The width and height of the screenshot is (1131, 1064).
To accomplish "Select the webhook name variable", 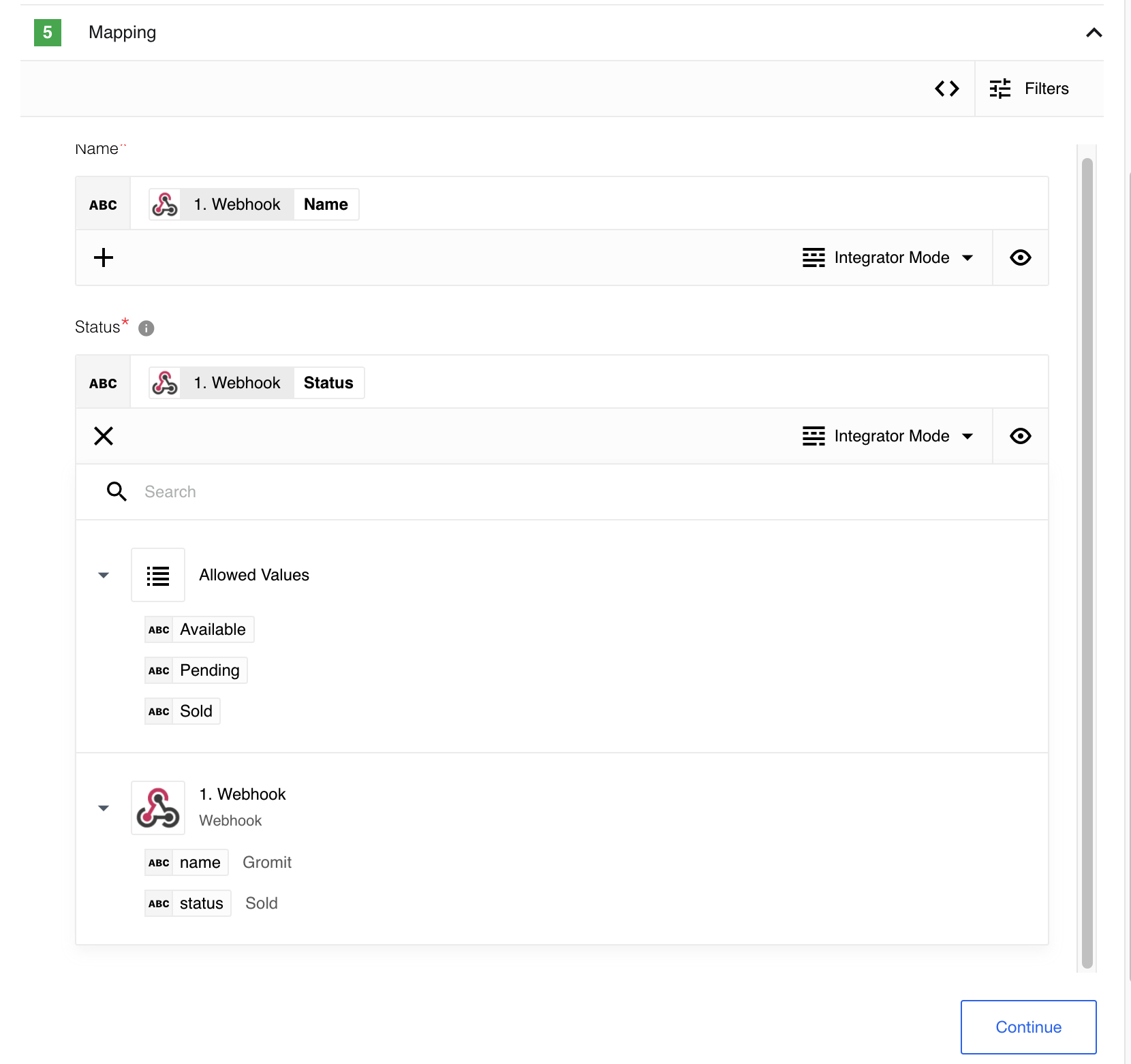I will pyautogui.click(x=187, y=862).
